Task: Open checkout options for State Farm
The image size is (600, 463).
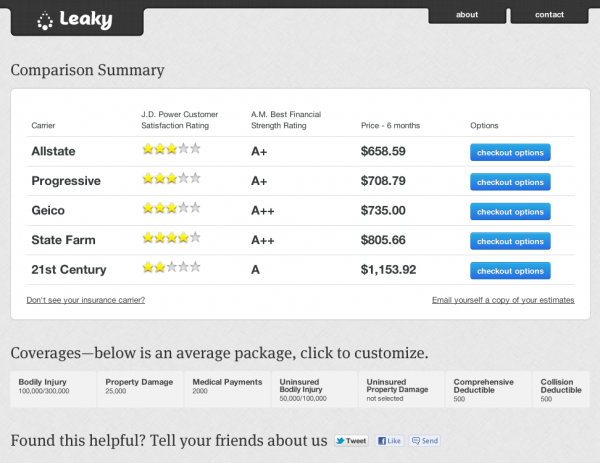Action: point(510,241)
